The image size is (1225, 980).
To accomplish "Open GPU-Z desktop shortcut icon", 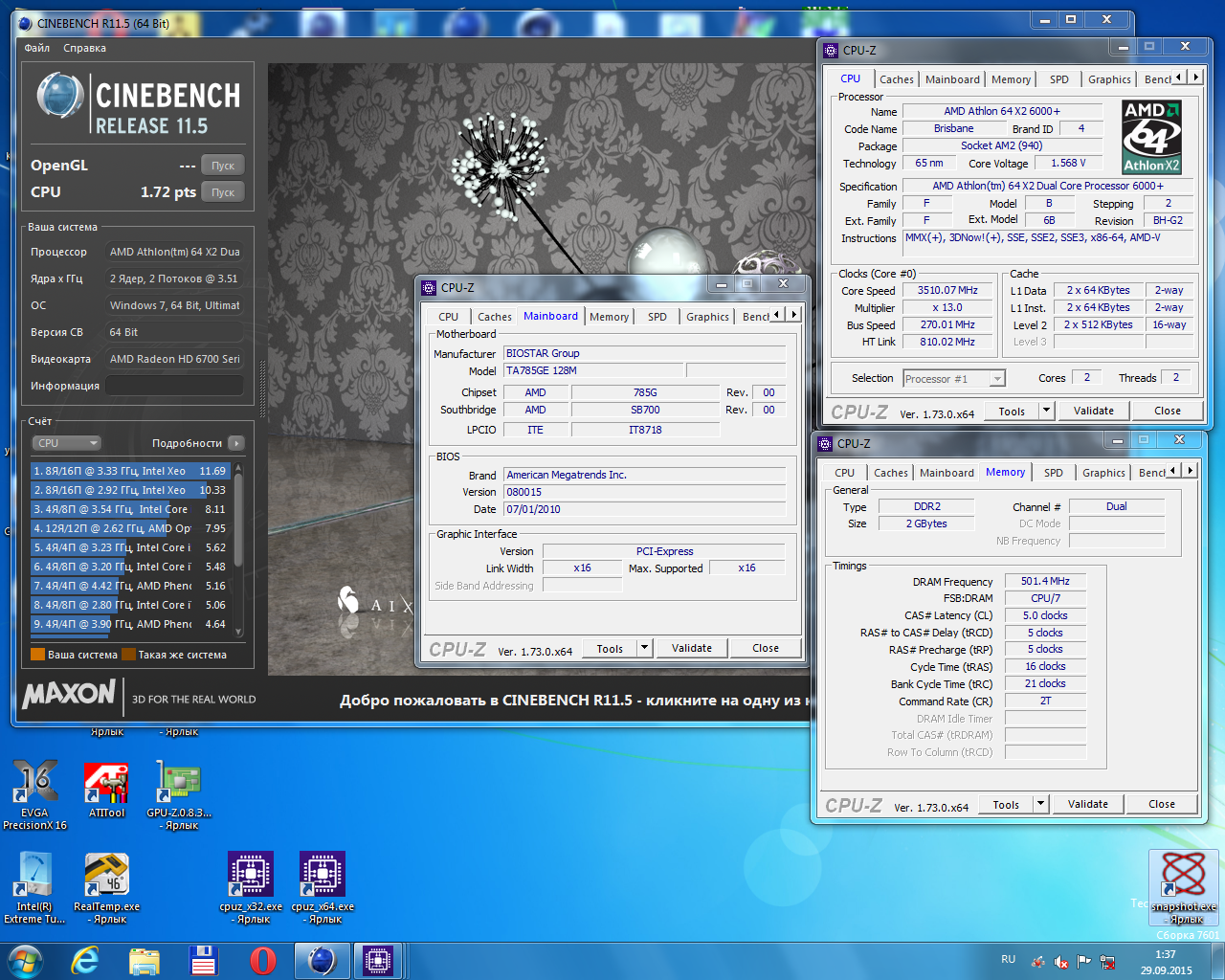I will coord(179,794).
